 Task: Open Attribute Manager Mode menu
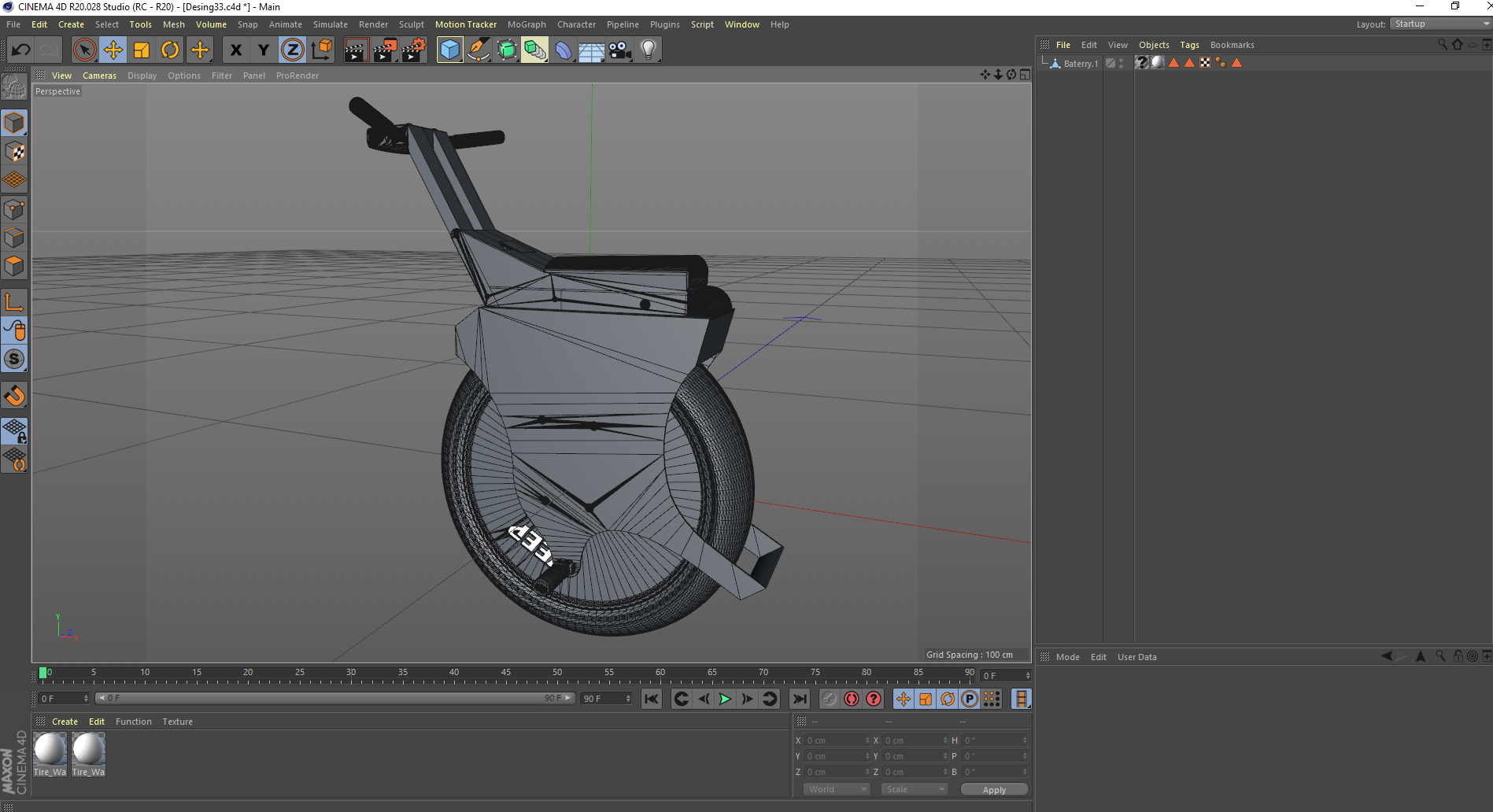click(x=1067, y=657)
